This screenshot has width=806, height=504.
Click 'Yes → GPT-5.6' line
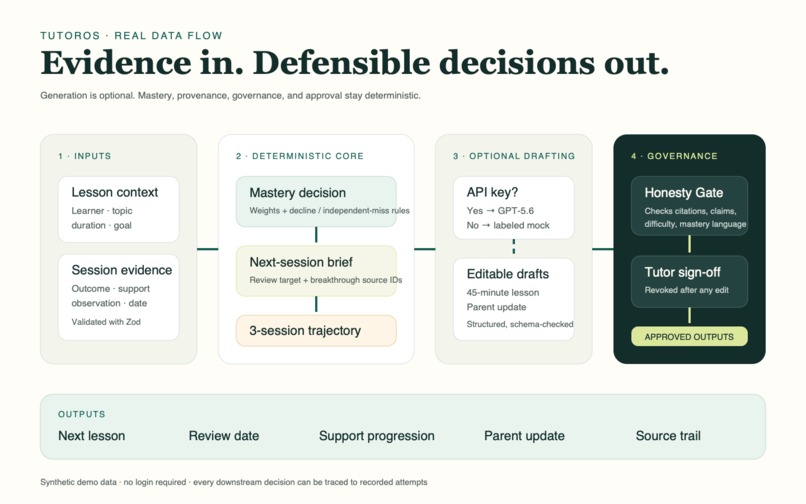point(500,211)
